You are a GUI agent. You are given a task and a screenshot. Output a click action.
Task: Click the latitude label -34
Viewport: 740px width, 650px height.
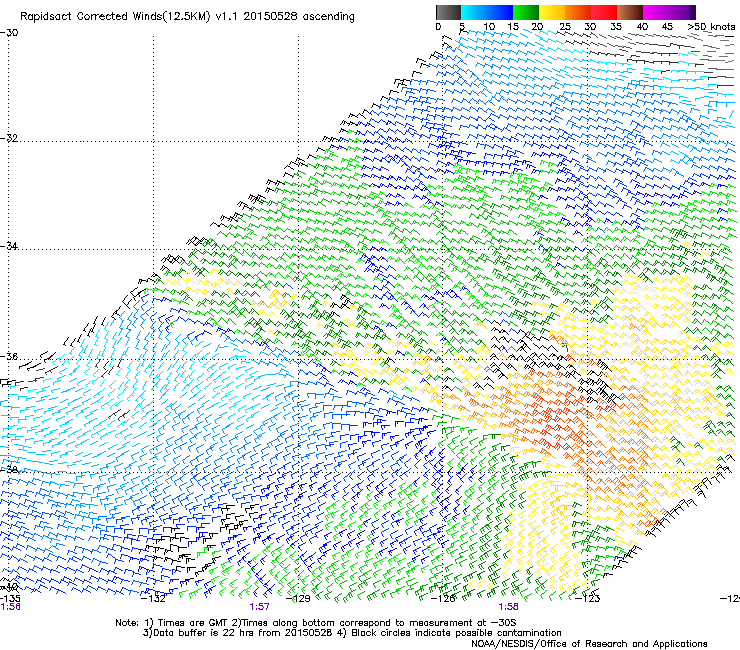[x=9, y=246]
